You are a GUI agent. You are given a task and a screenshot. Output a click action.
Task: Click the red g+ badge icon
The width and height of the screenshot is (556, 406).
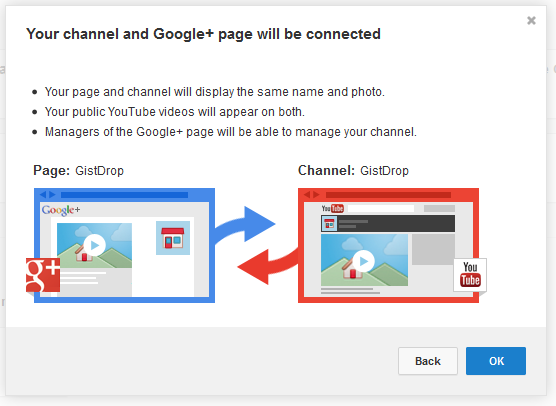(x=43, y=275)
